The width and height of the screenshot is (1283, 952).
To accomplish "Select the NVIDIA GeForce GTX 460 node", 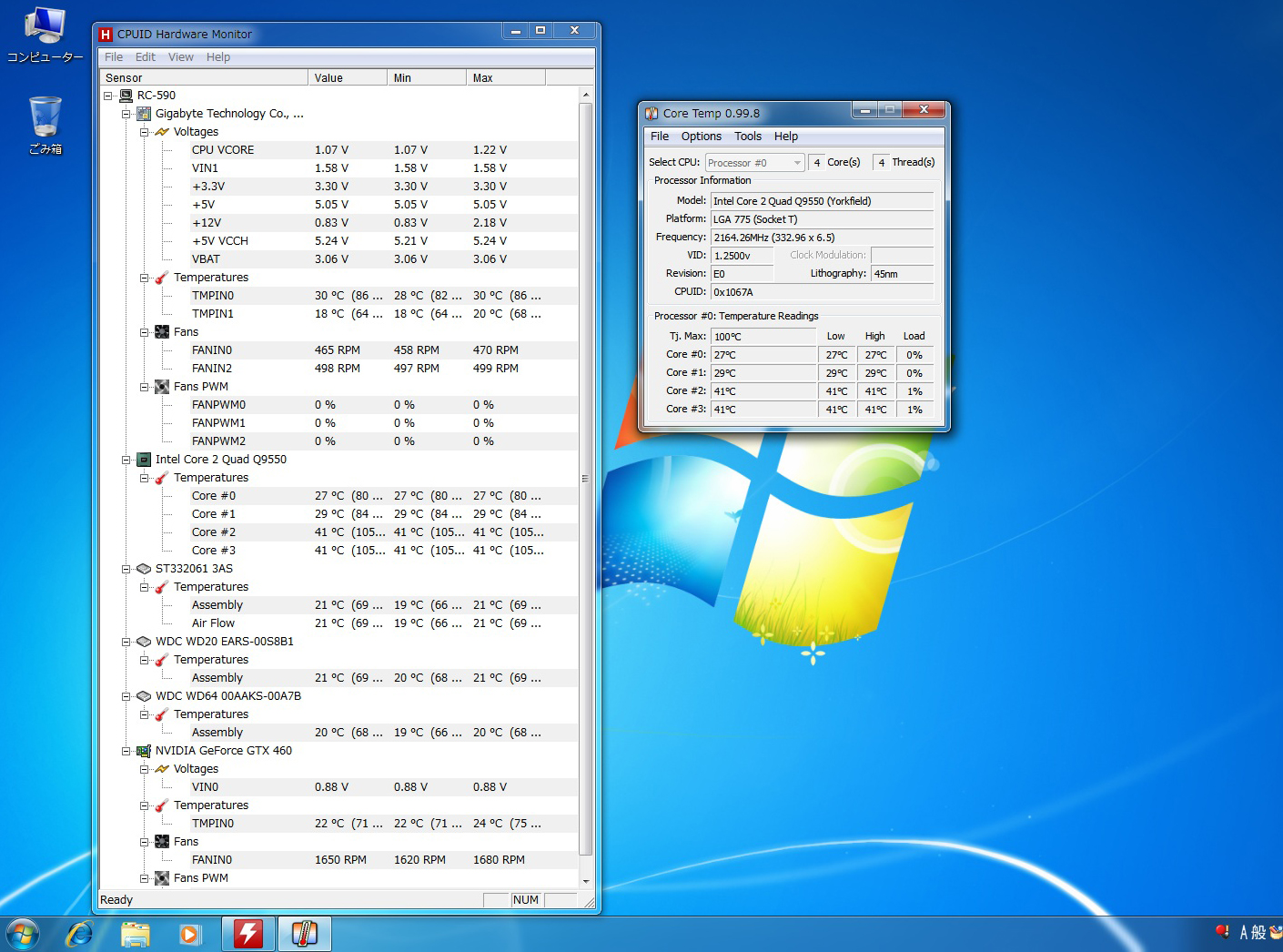I will pyautogui.click(x=223, y=751).
